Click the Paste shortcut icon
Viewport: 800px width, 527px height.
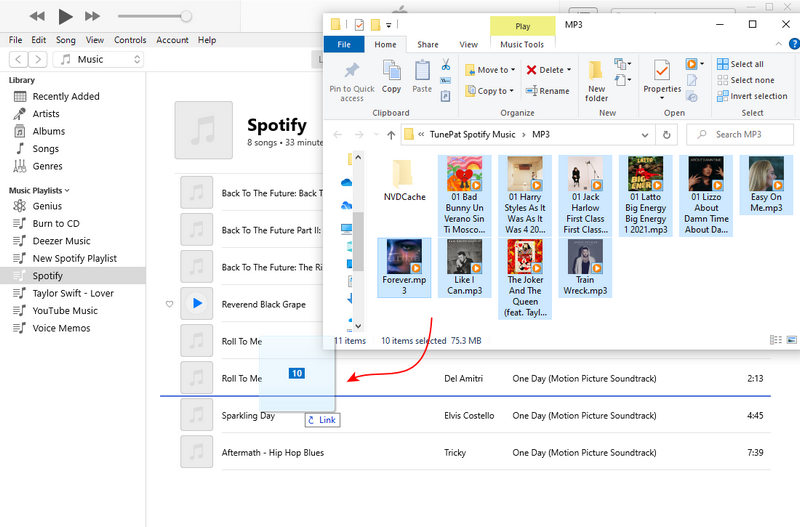coord(445,96)
